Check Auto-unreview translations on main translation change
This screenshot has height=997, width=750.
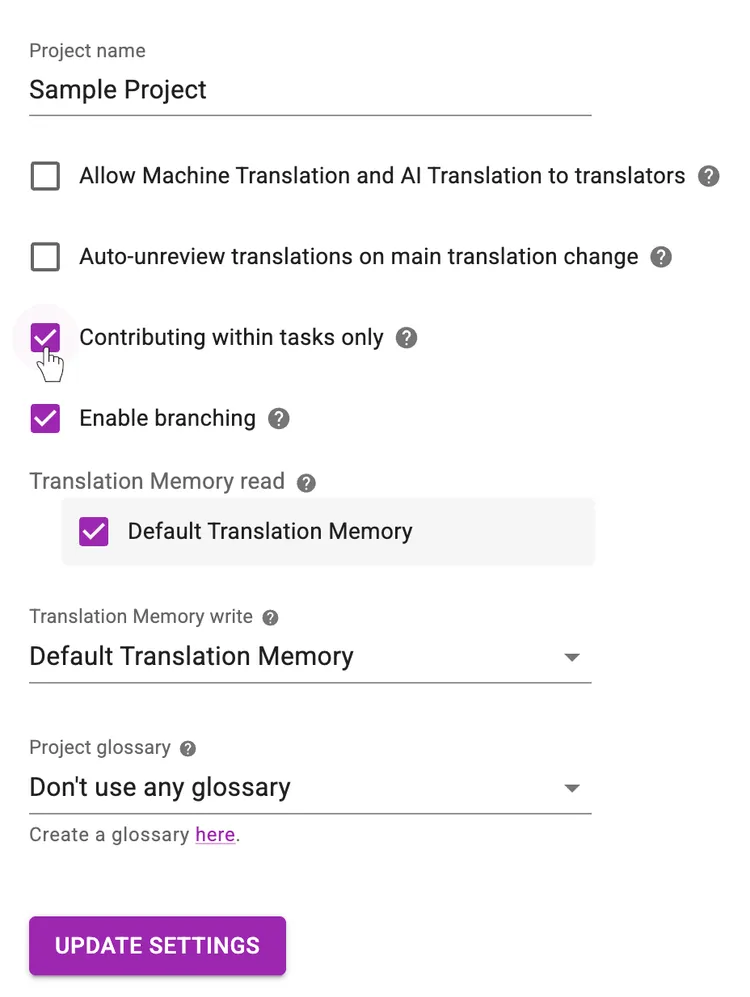click(44, 257)
